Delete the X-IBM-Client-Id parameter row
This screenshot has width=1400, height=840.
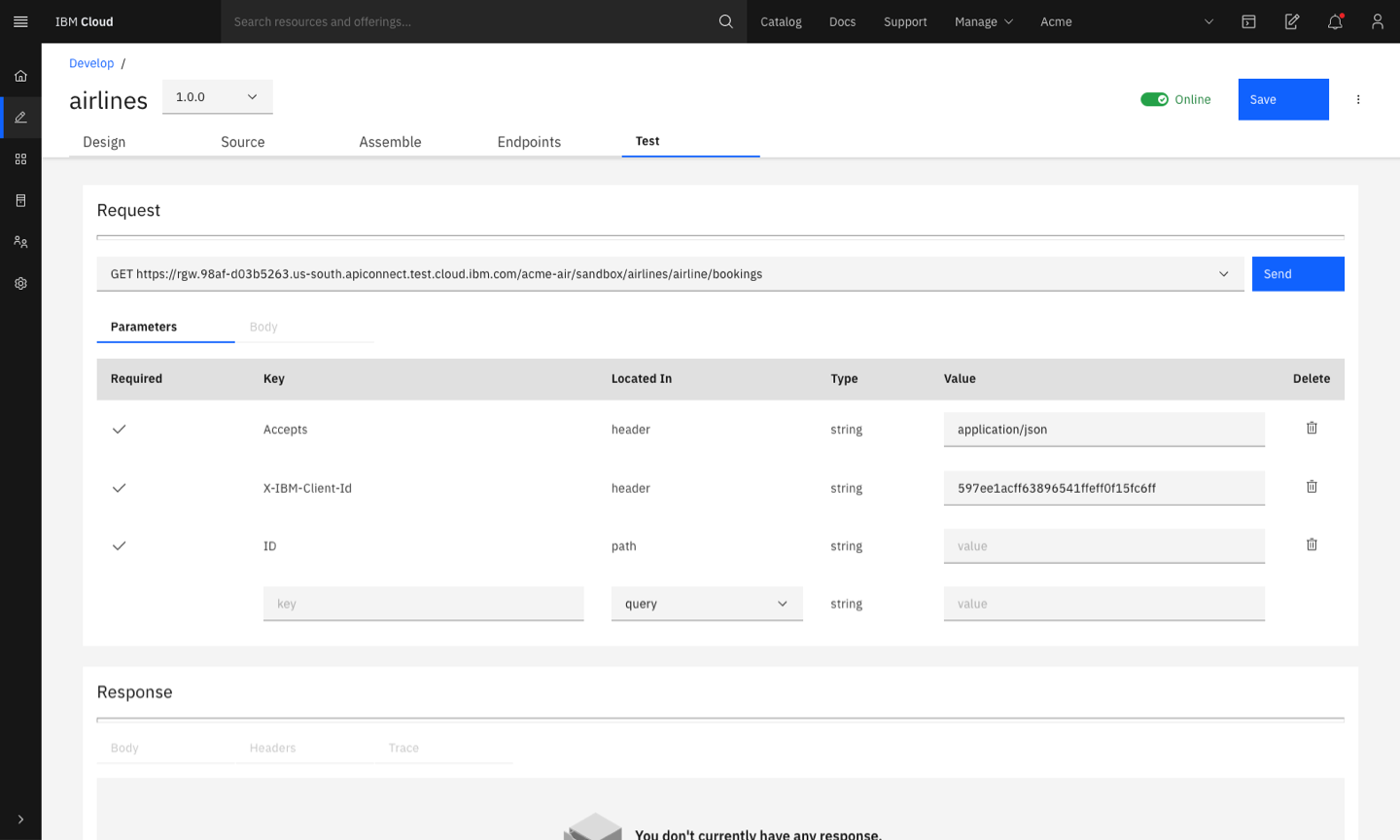(1312, 487)
